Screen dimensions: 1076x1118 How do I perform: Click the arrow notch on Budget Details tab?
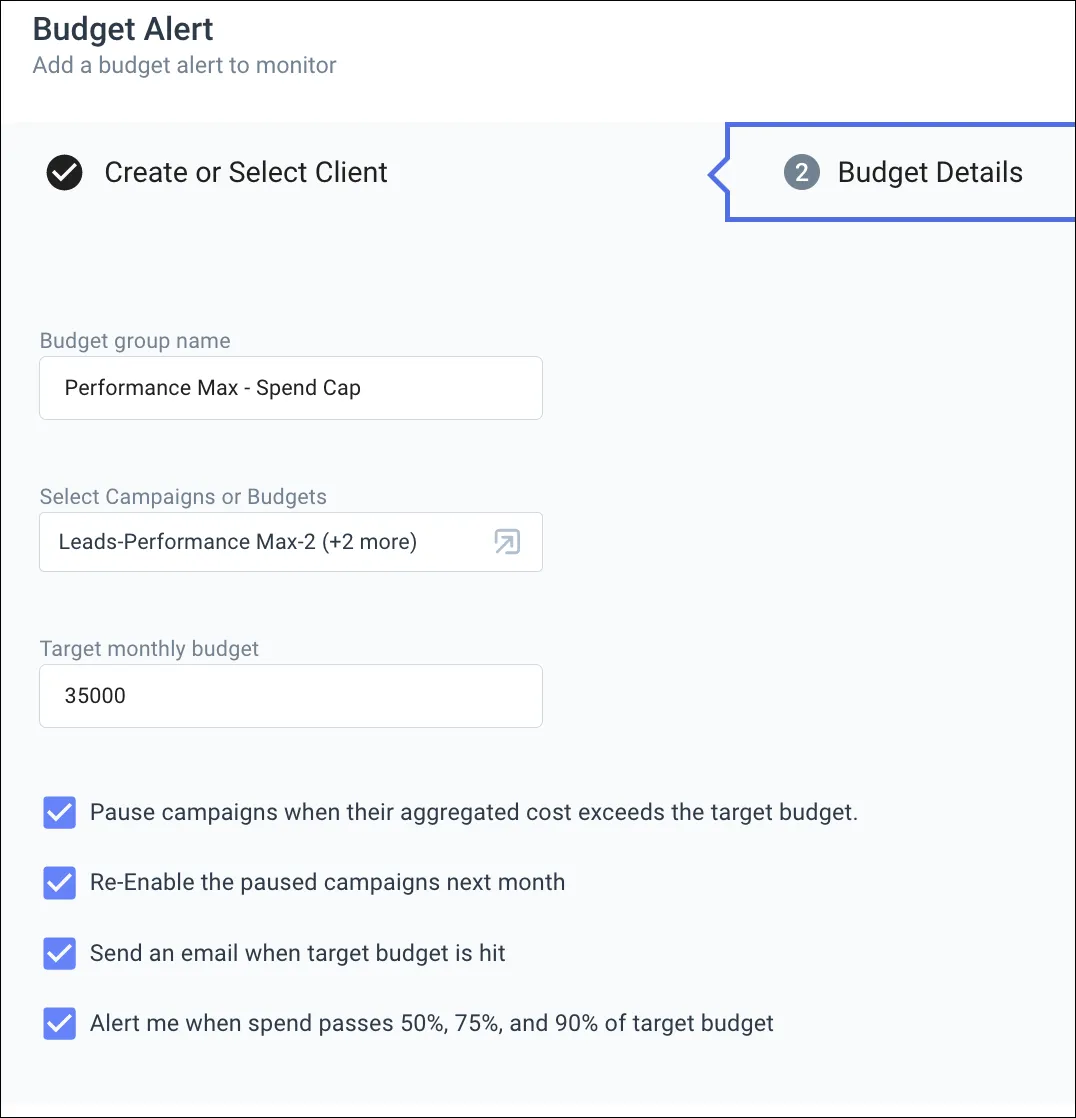(x=717, y=174)
